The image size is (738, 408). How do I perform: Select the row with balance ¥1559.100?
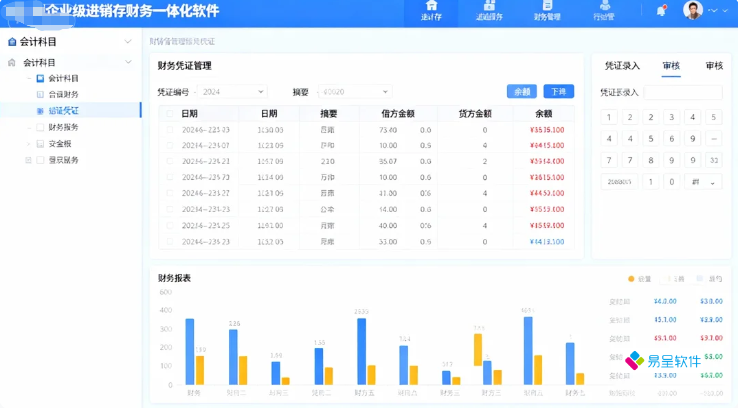click(x=169, y=226)
